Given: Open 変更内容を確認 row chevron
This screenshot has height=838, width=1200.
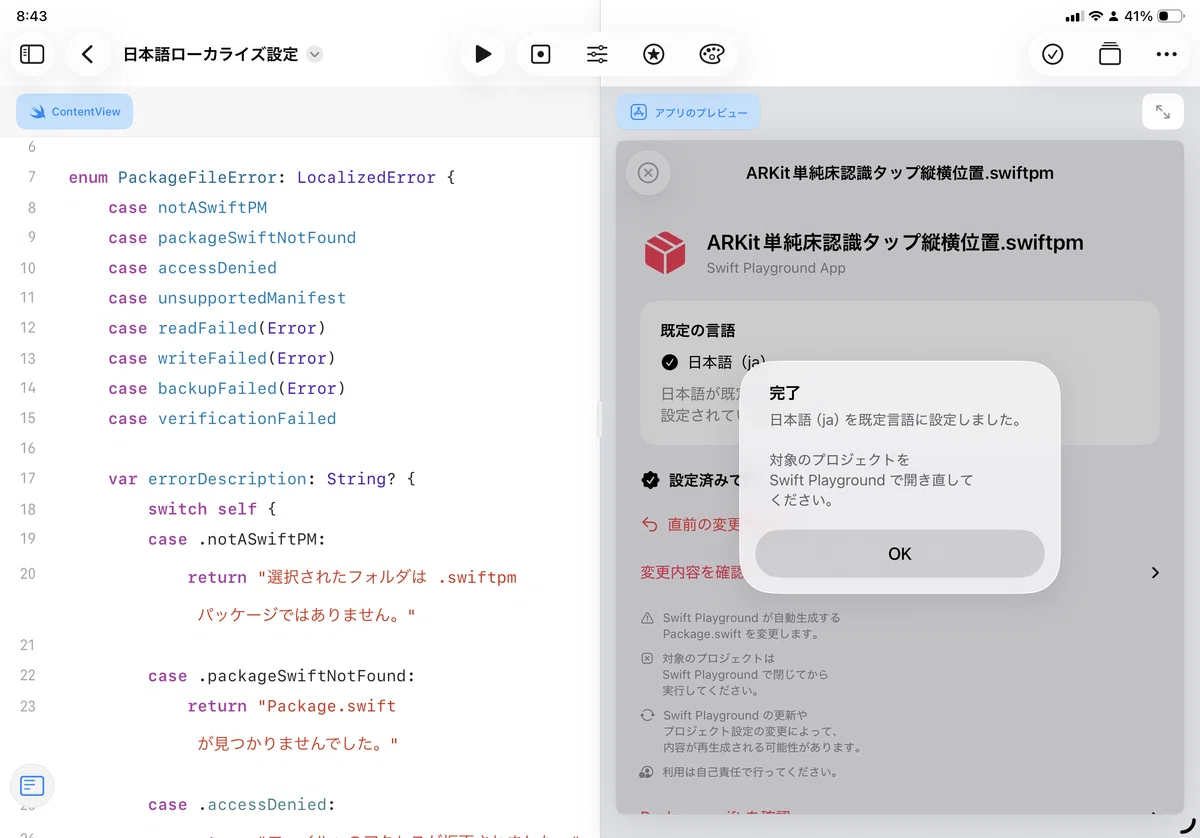Looking at the screenshot, I should 1155,573.
